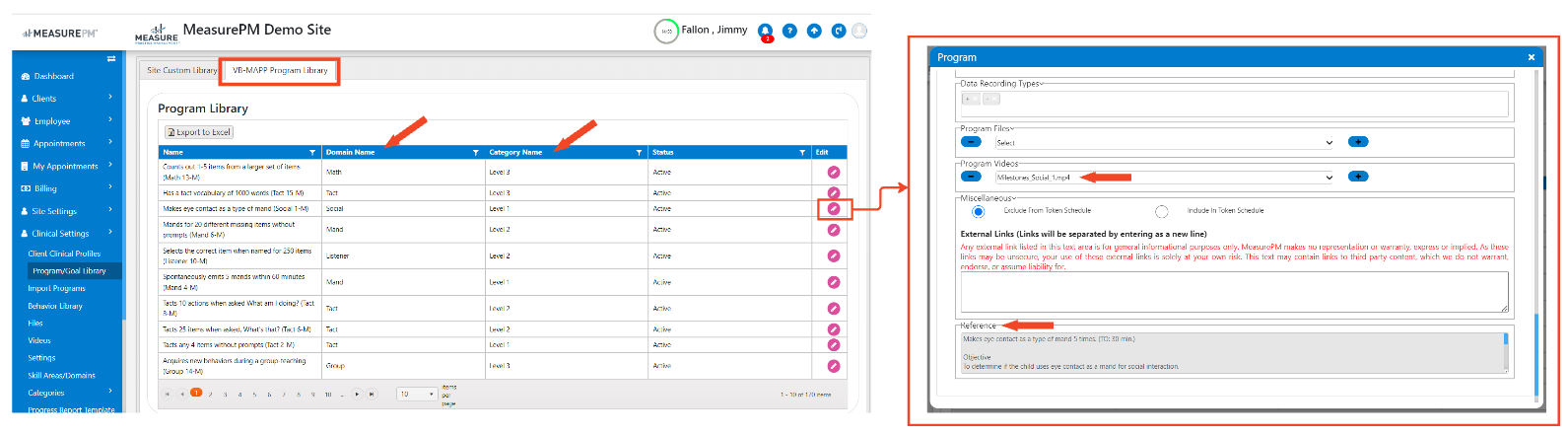Edit the Counts out 1-5 items program
Image resolution: width=1568 pixels, height=435 pixels.
834,172
